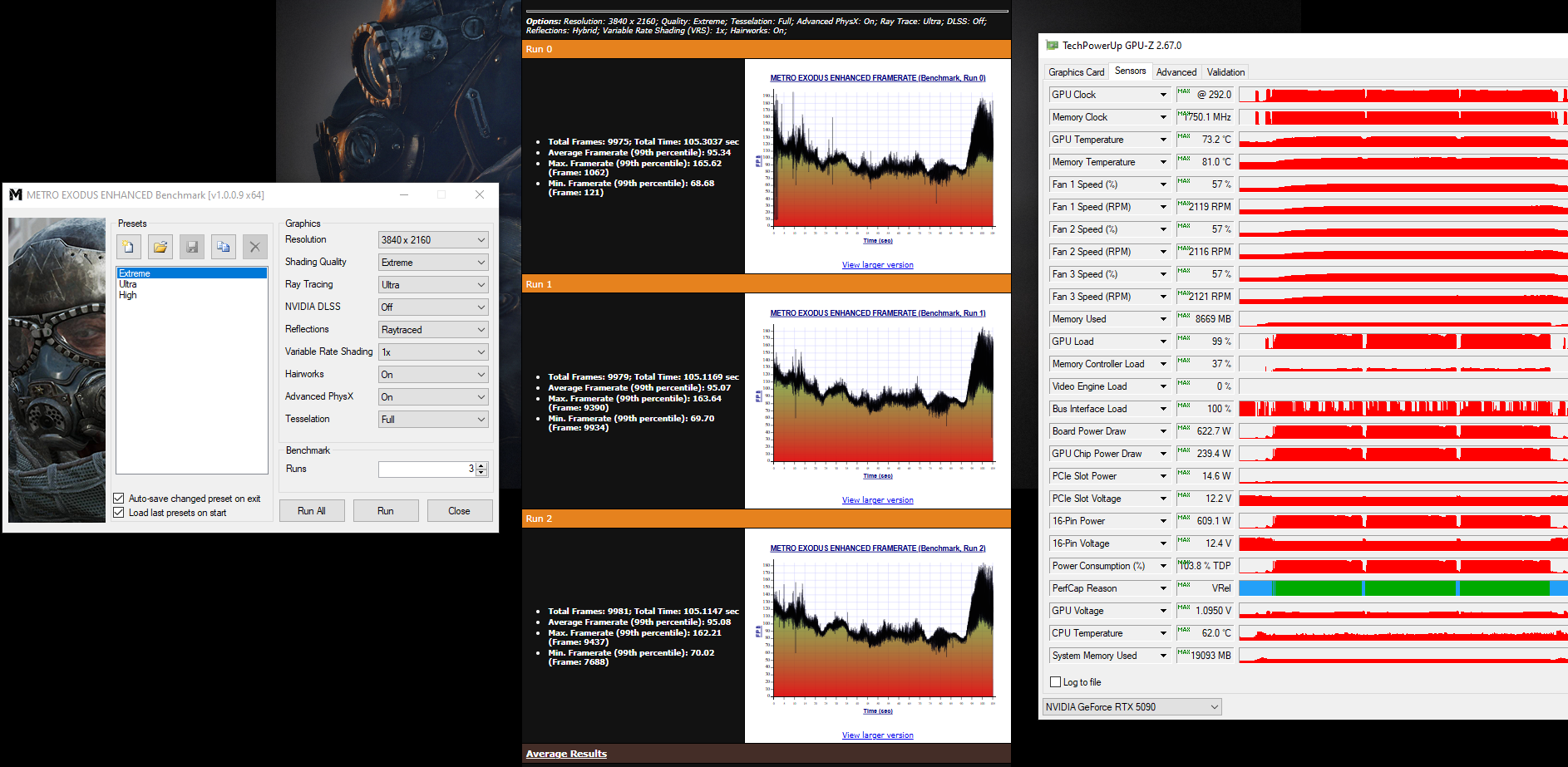Viewport: 1568px width, 767px height.
Task: Expand the Memory Used sensor dropdown arrow
Action: (1163, 319)
